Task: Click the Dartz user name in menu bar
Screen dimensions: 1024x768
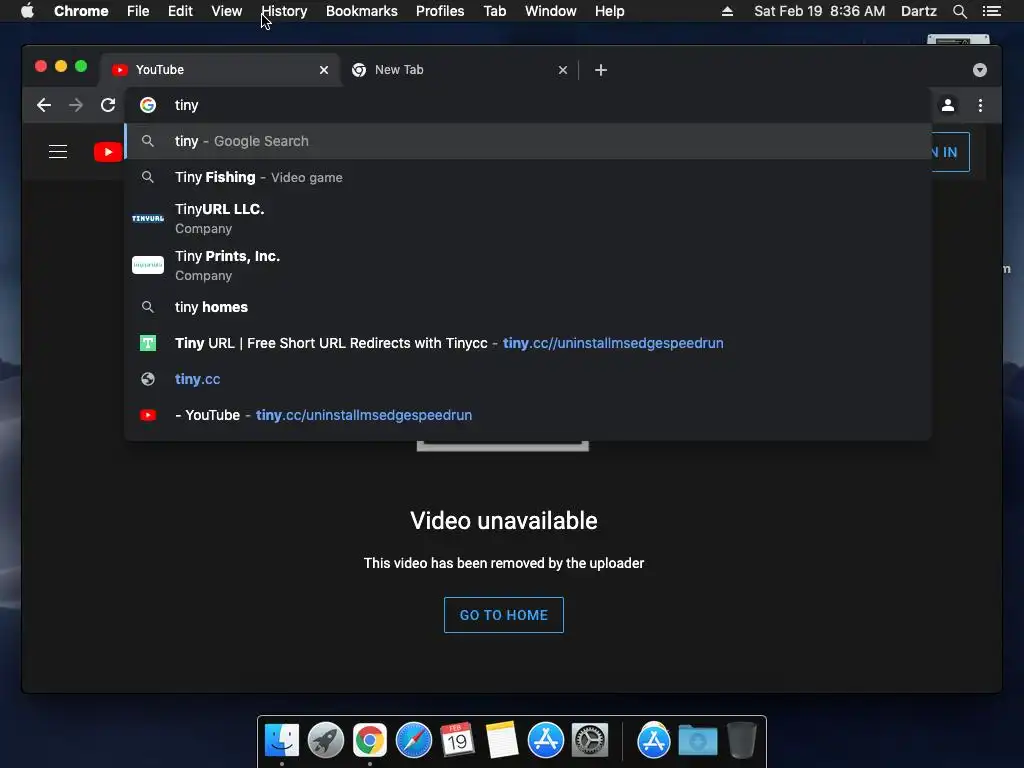Action: 918,11
